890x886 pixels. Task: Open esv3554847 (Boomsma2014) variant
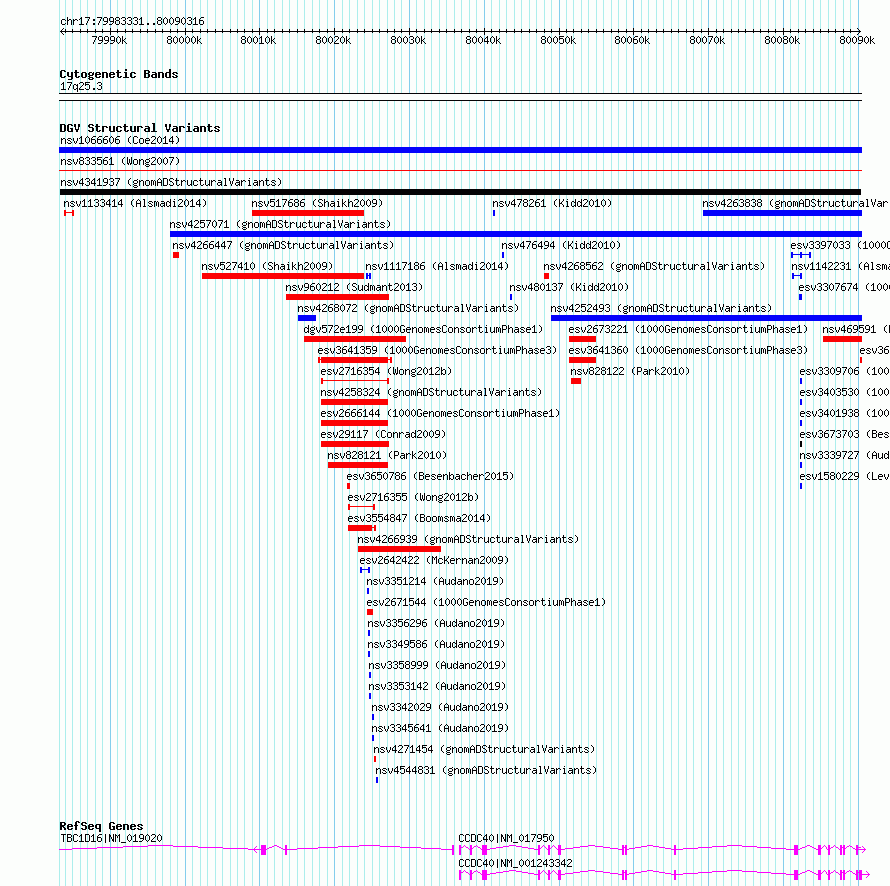pos(419,518)
